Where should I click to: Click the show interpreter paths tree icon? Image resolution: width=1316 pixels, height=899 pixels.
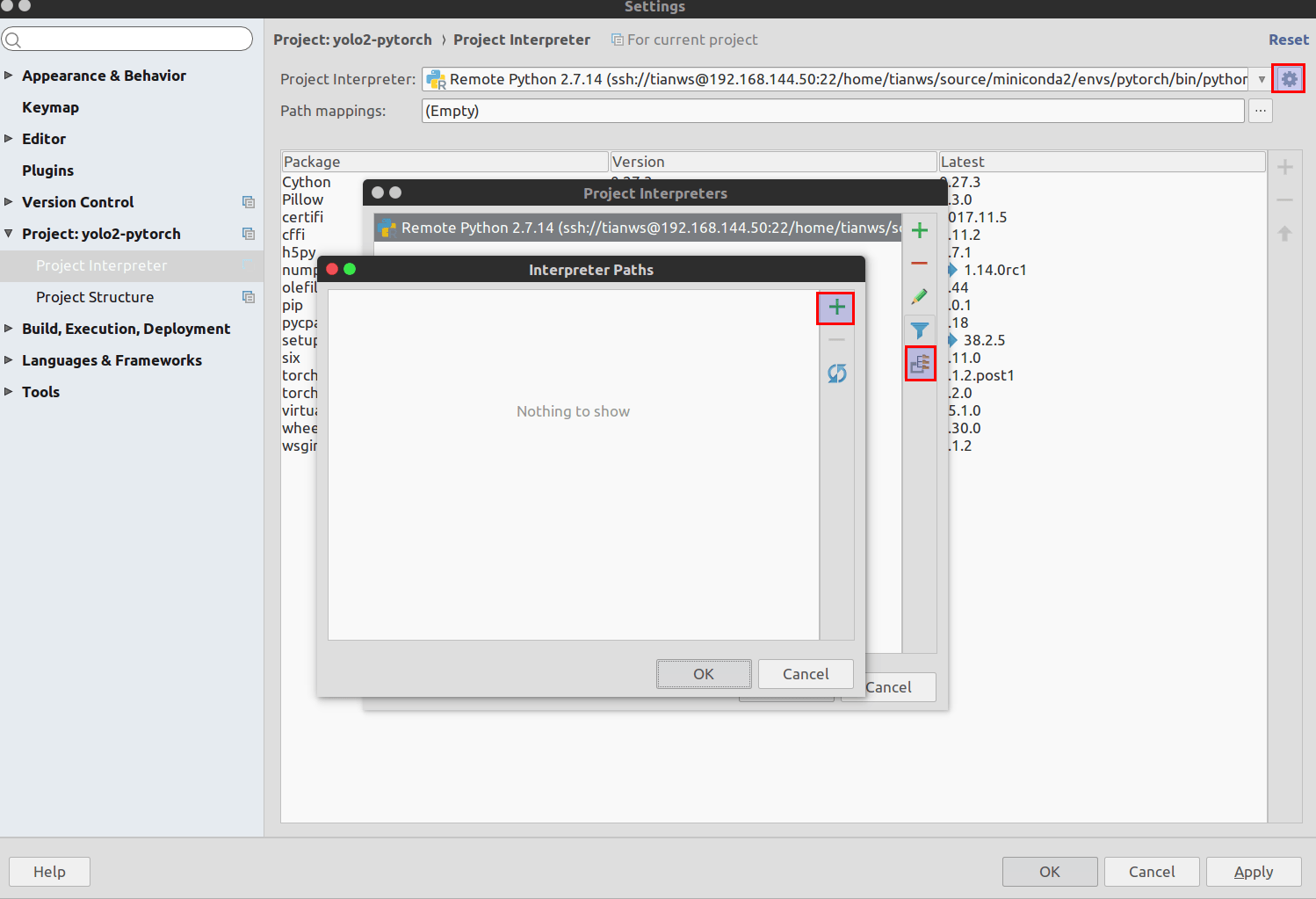920,363
